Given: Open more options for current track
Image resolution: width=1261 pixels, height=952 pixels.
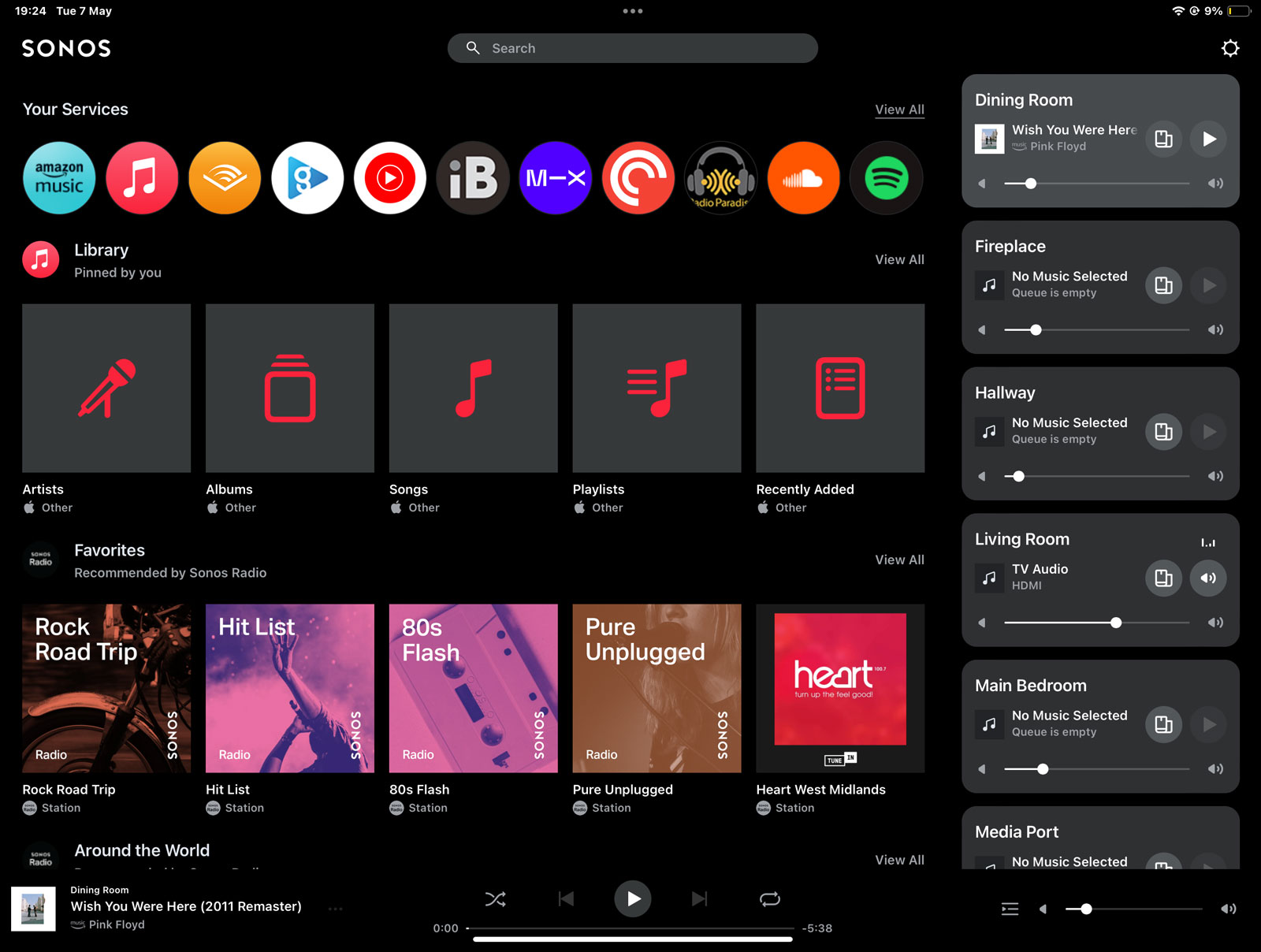Looking at the screenshot, I should [x=336, y=909].
